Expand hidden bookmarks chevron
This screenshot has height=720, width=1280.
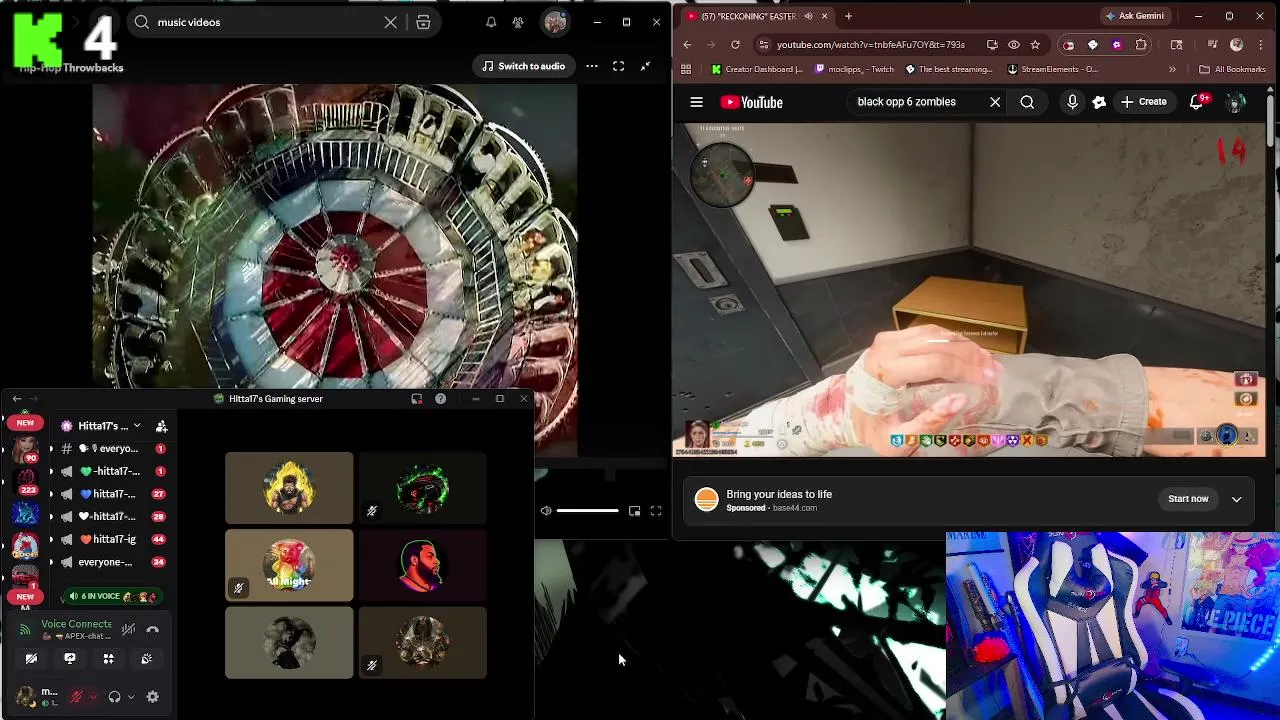pos(1172,70)
